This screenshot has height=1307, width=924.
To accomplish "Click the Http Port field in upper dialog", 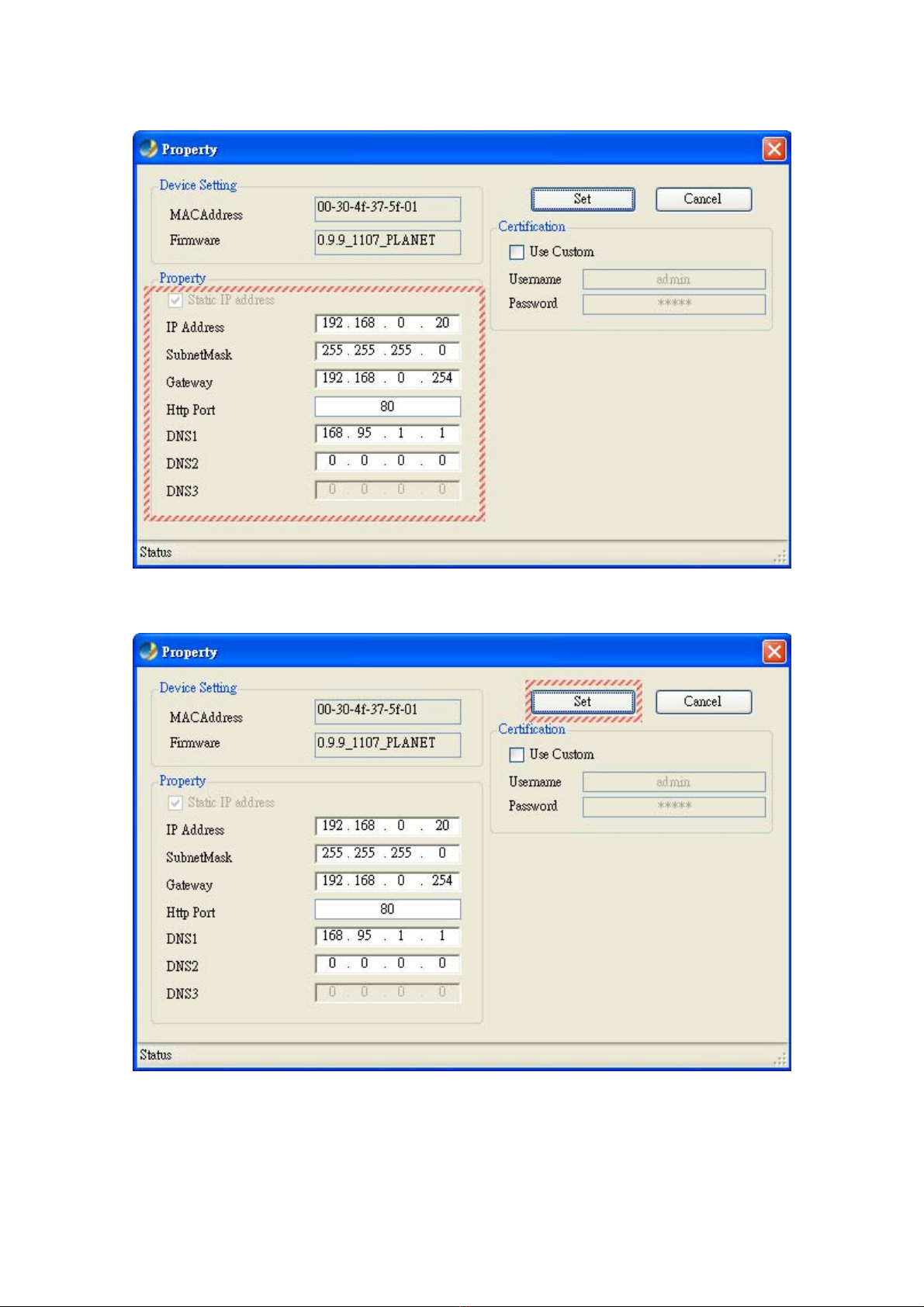I will point(387,406).
